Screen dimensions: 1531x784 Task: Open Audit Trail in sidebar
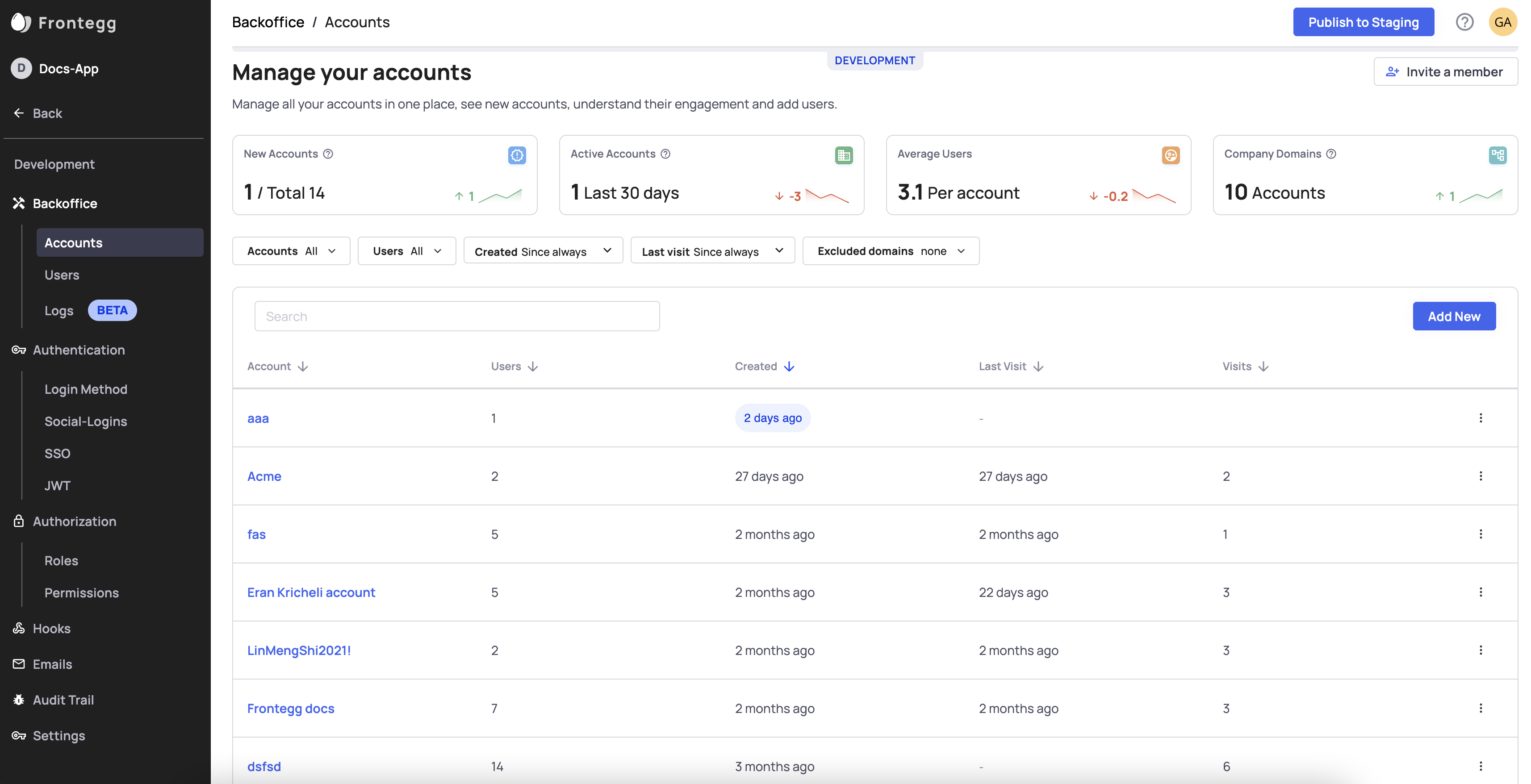pos(63,700)
